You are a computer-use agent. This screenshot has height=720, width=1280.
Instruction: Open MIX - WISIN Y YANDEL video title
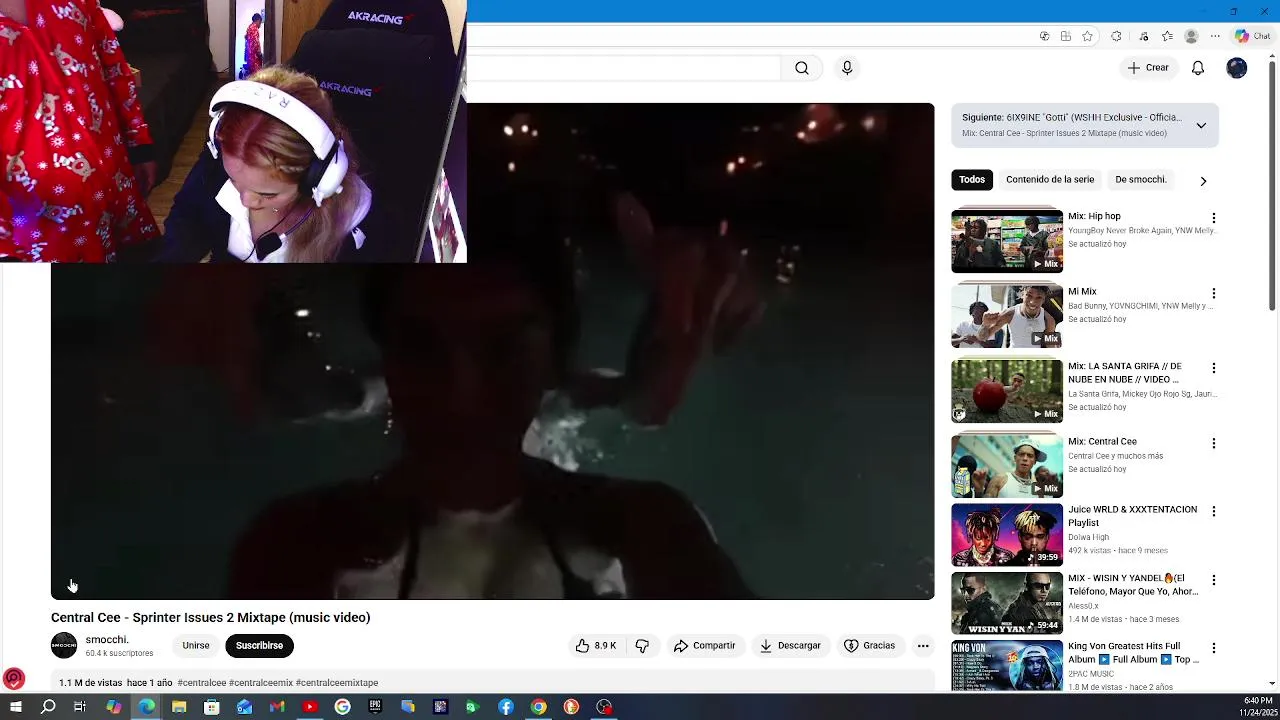(x=1133, y=585)
